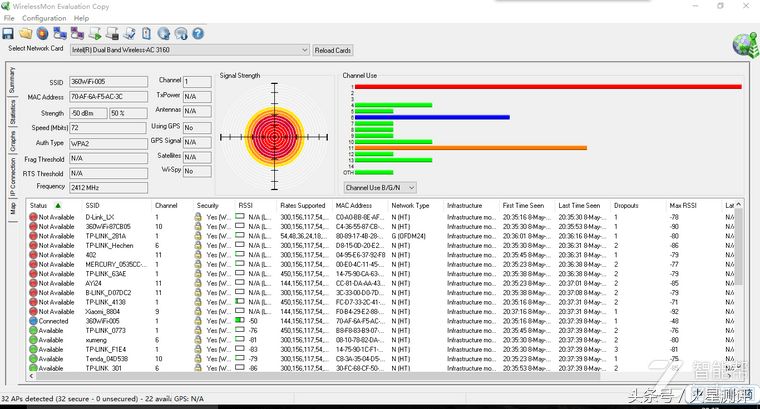This screenshot has width=760, height=409.
Task: Click the SSID column header
Action: [x=95, y=205]
